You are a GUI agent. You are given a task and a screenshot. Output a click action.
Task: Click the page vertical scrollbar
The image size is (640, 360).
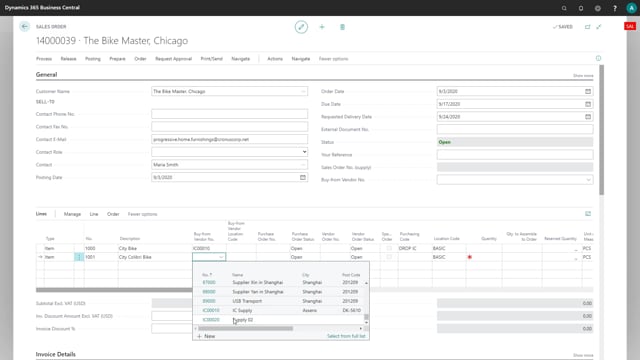pyautogui.click(x=601, y=130)
